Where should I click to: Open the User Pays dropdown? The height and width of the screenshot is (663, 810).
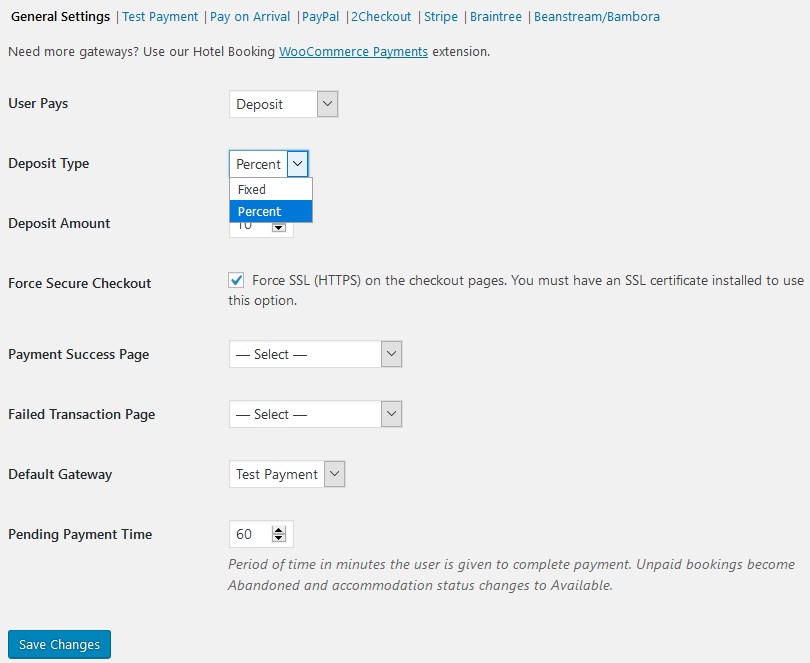(x=284, y=104)
